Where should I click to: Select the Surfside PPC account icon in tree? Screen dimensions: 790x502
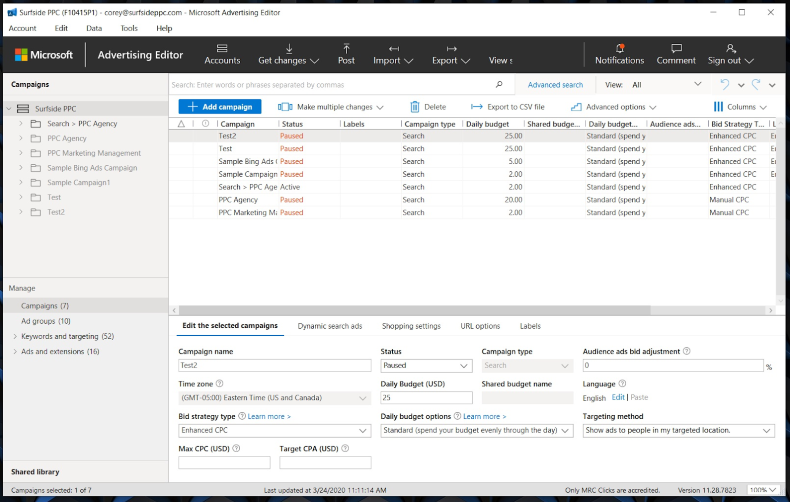tap(23, 109)
